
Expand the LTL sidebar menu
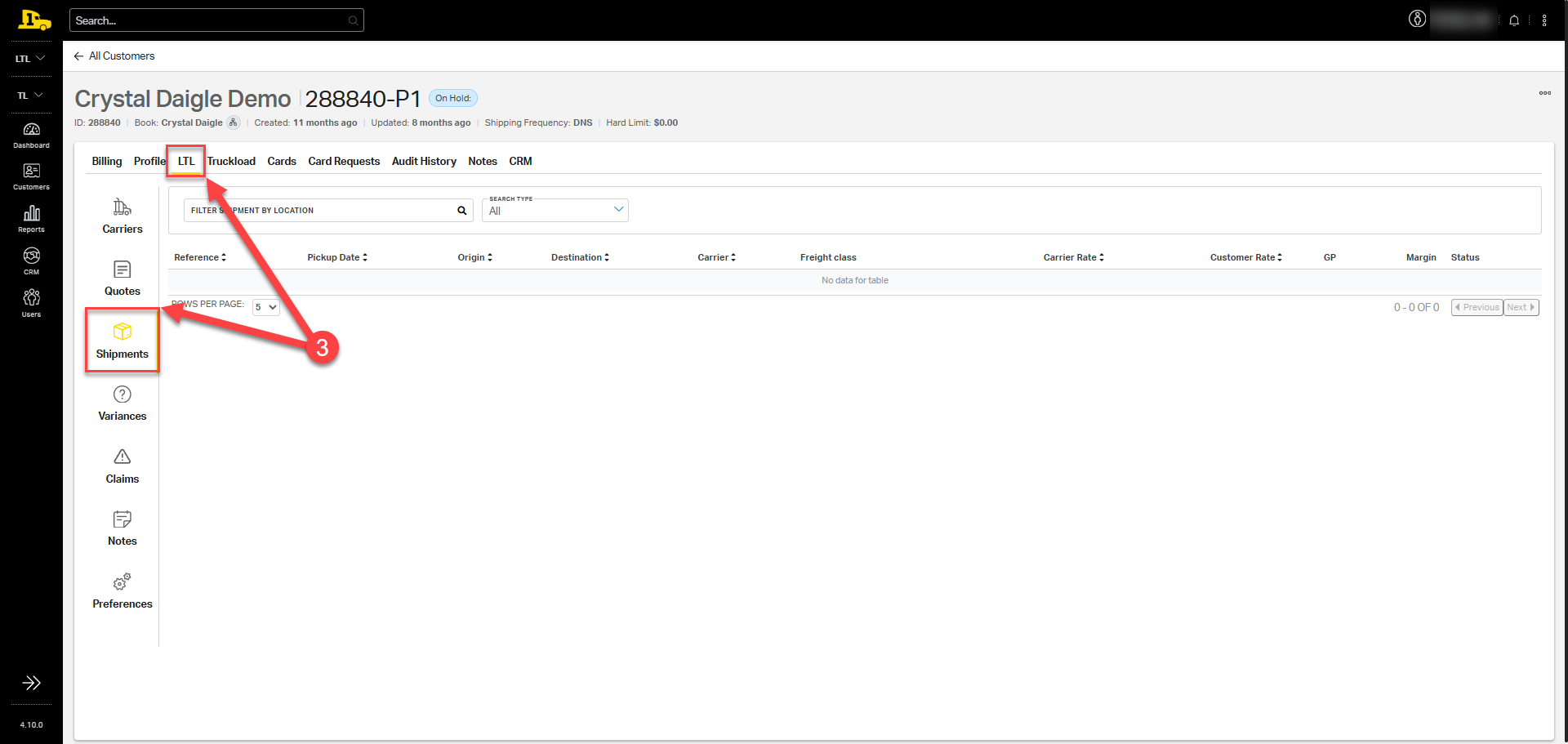[x=31, y=59]
